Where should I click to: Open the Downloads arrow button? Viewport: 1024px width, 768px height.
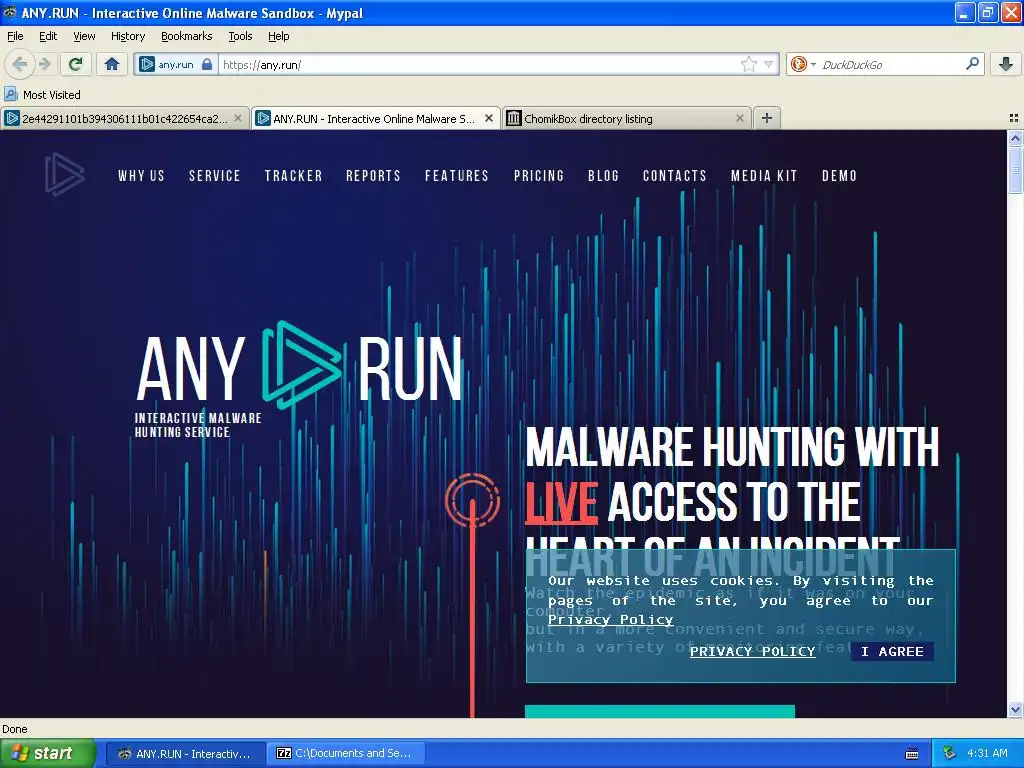click(x=1006, y=64)
